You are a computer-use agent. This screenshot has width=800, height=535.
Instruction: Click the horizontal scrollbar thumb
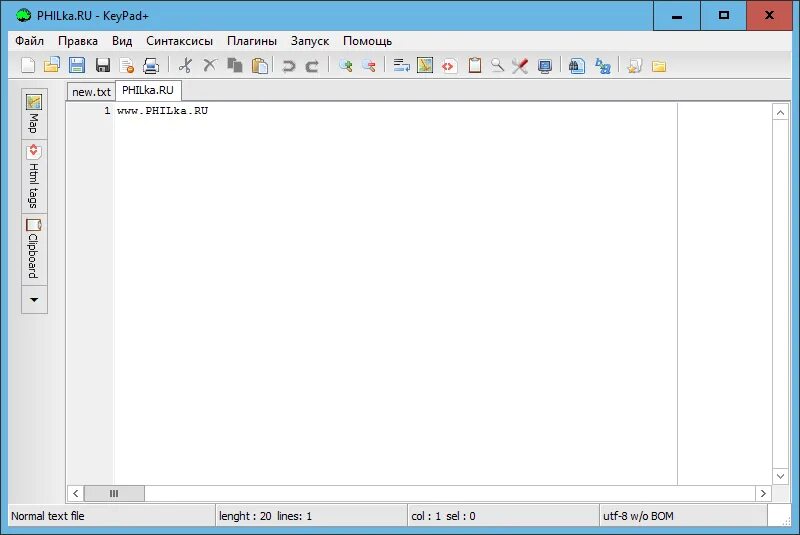click(x=114, y=493)
